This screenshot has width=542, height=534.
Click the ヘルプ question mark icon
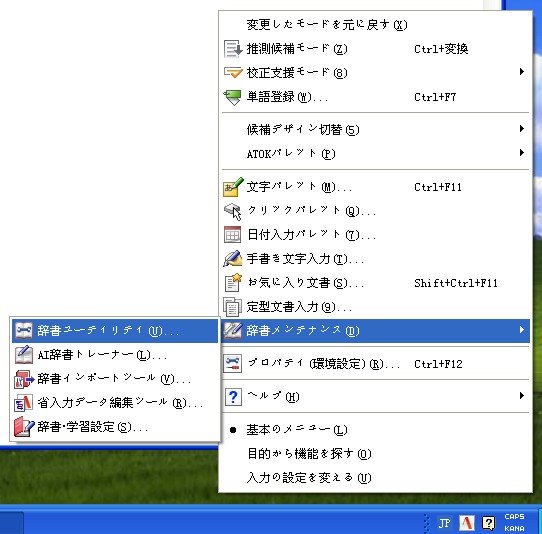(233, 397)
